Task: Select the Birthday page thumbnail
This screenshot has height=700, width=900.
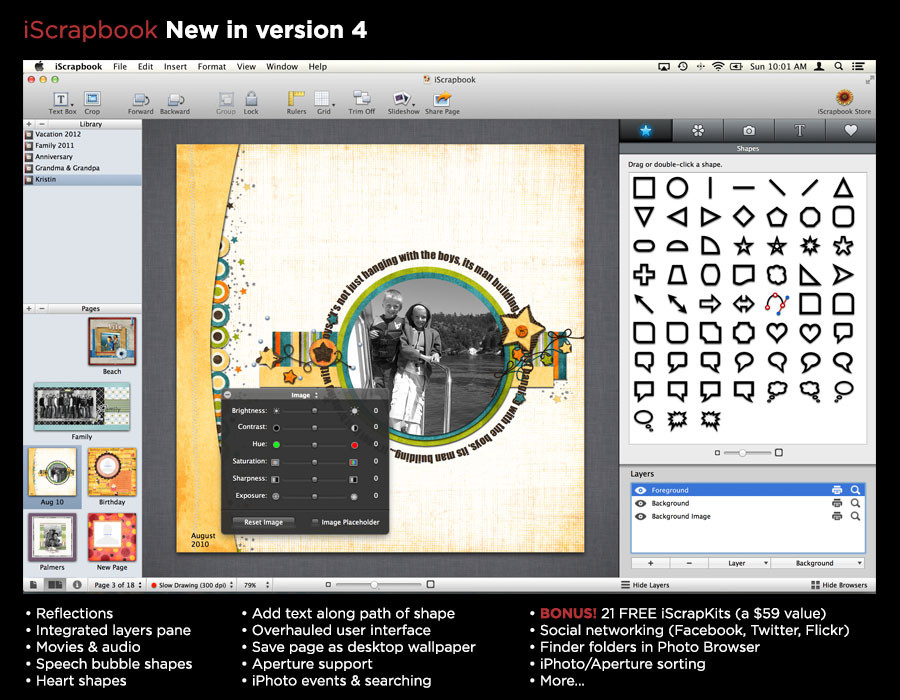Action: (x=112, y=472)
